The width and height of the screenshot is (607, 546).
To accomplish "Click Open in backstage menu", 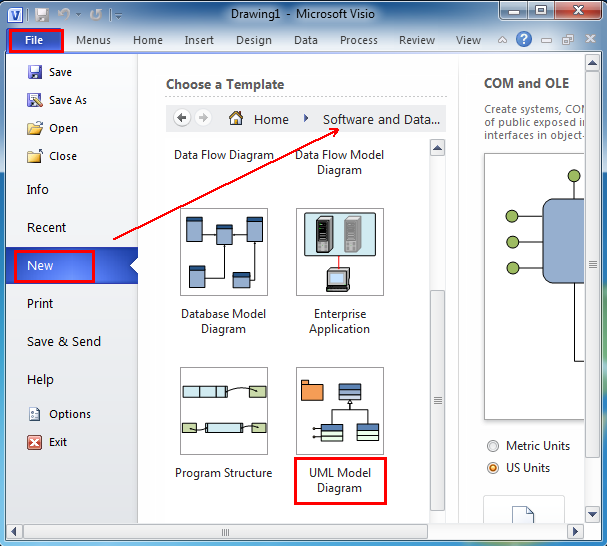I will (x=52, y=128).
